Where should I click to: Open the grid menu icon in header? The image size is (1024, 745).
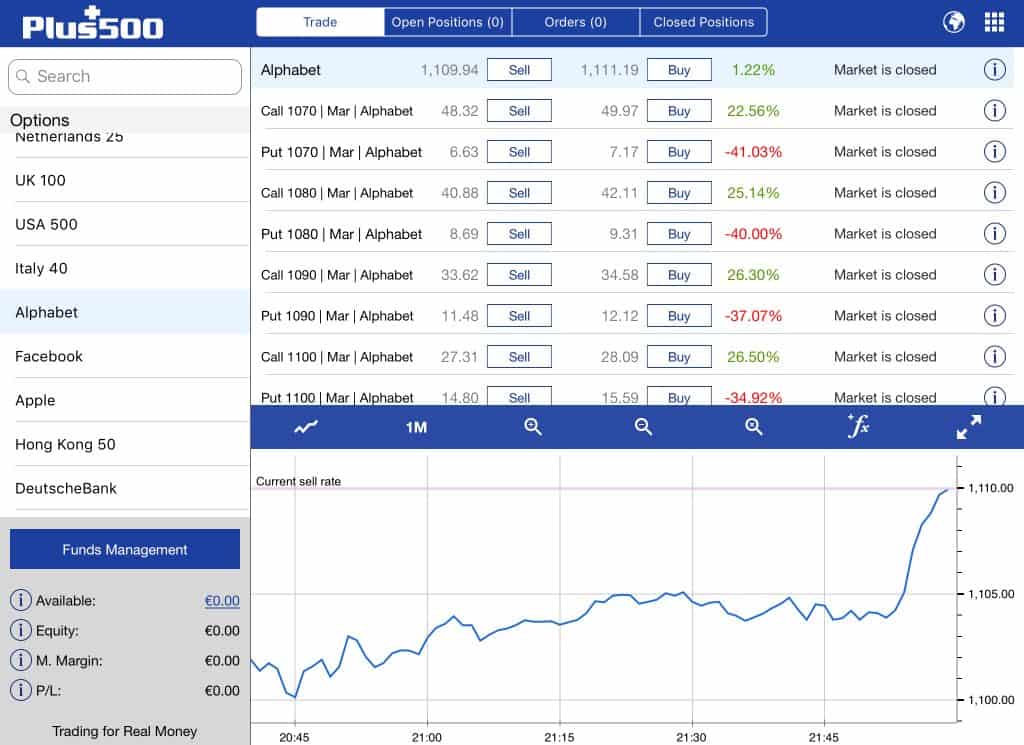(x=994, y=22)
